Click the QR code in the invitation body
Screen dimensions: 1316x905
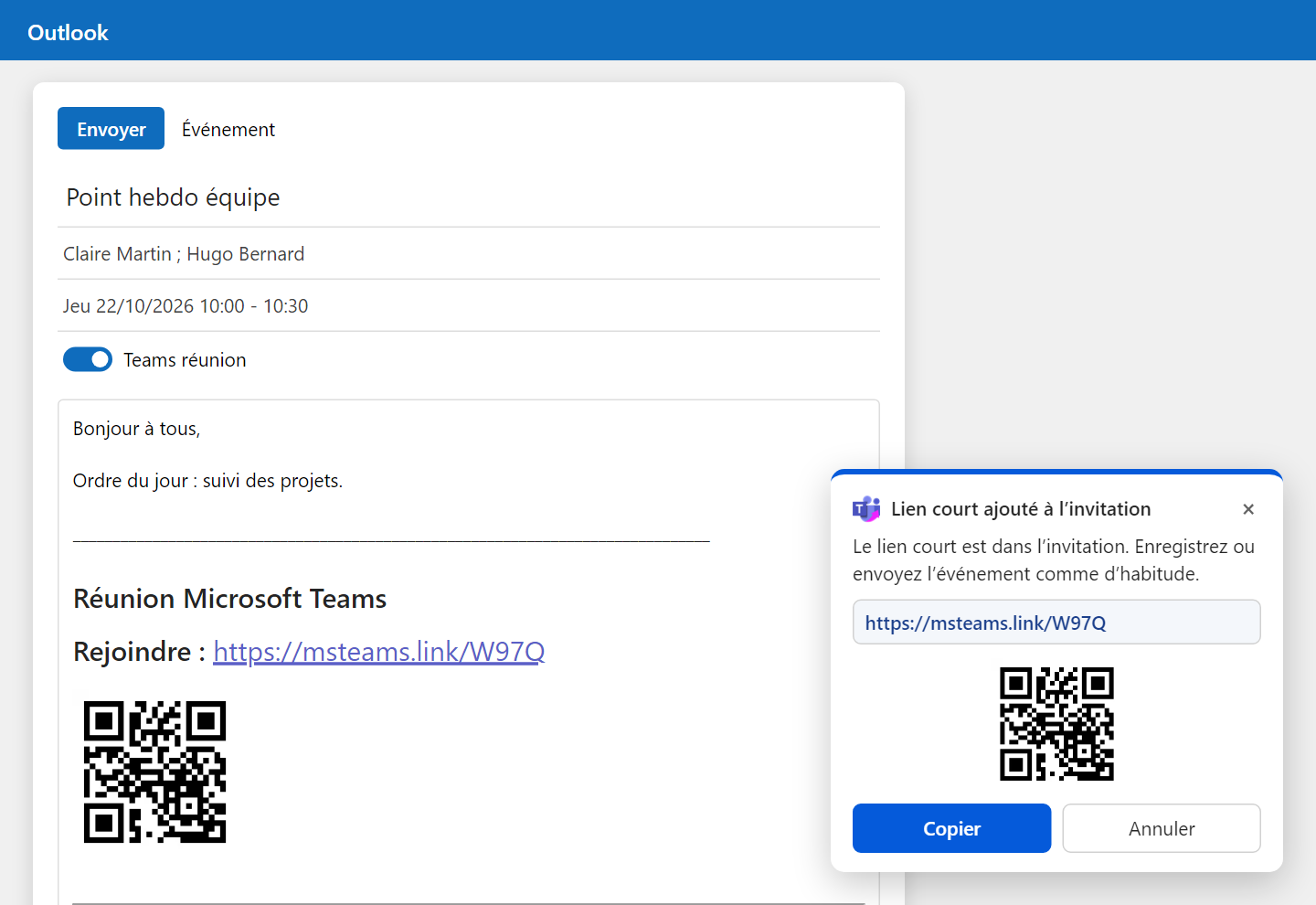click(x=154, y=772)
